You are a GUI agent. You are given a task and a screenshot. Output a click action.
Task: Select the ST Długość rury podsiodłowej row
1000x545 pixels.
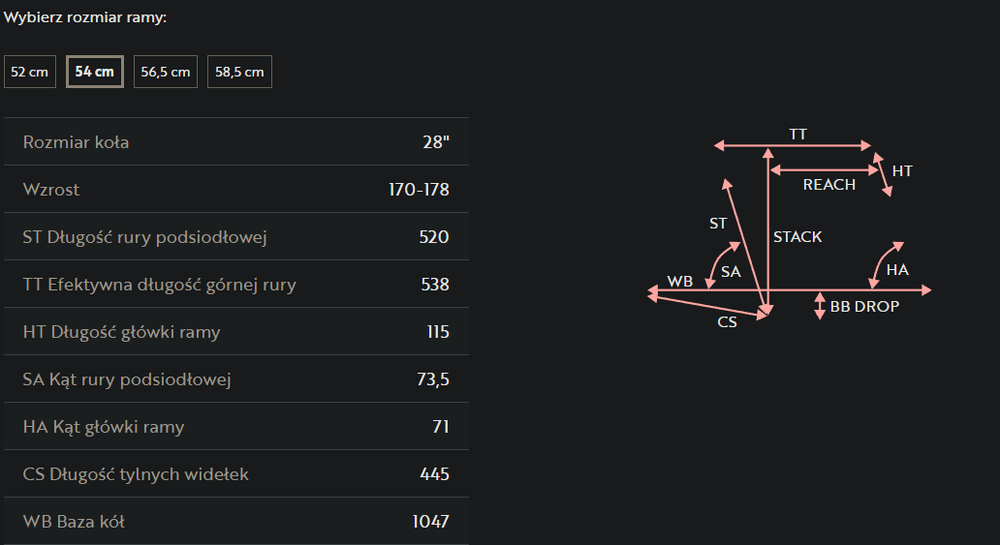click(x=236, y=237)
